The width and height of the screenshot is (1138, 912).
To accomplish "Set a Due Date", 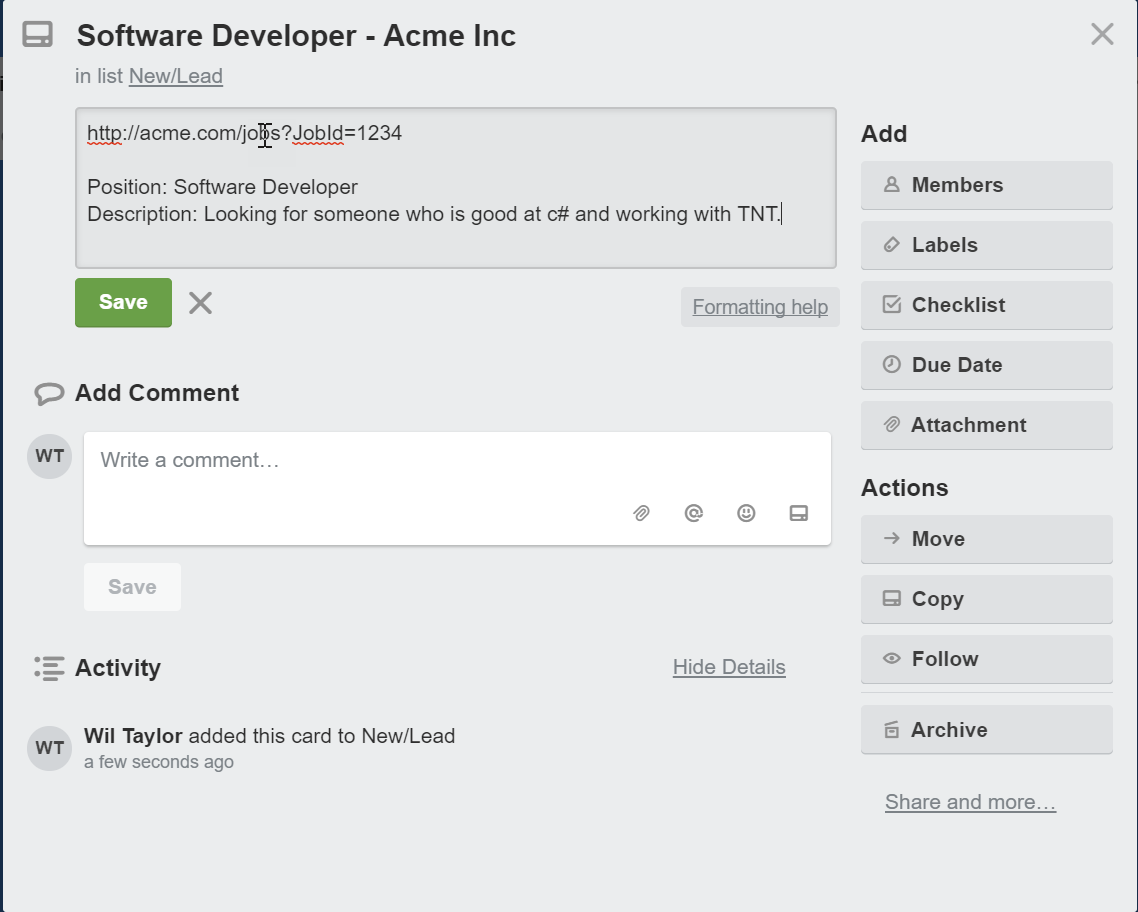I will tap(986, 365).
